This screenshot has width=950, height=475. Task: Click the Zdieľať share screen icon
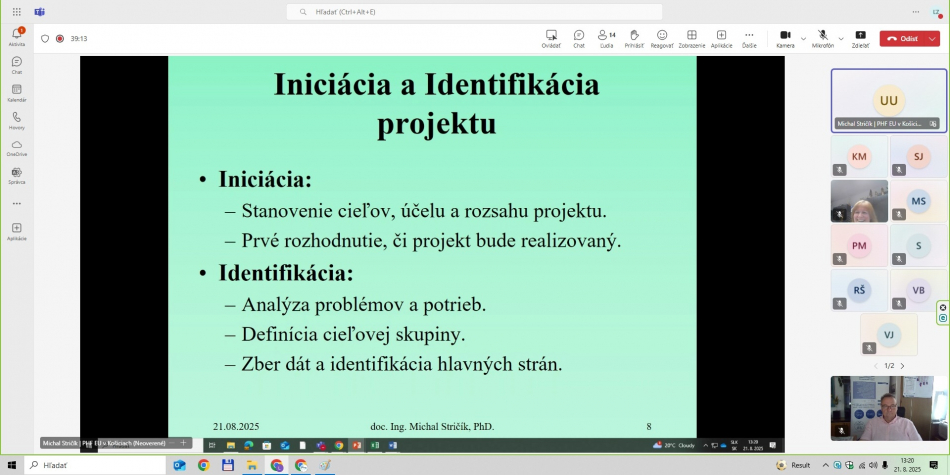click(860, 38)
